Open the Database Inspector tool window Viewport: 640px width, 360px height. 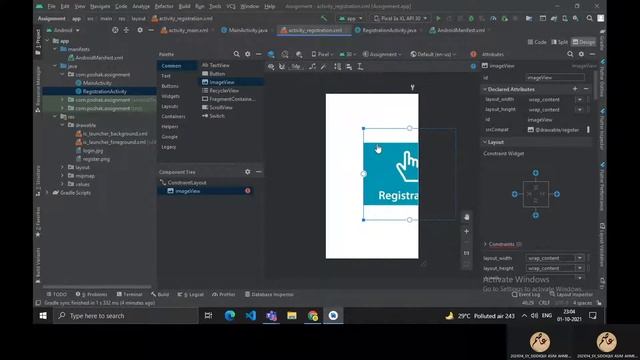[x=269, y=294]
